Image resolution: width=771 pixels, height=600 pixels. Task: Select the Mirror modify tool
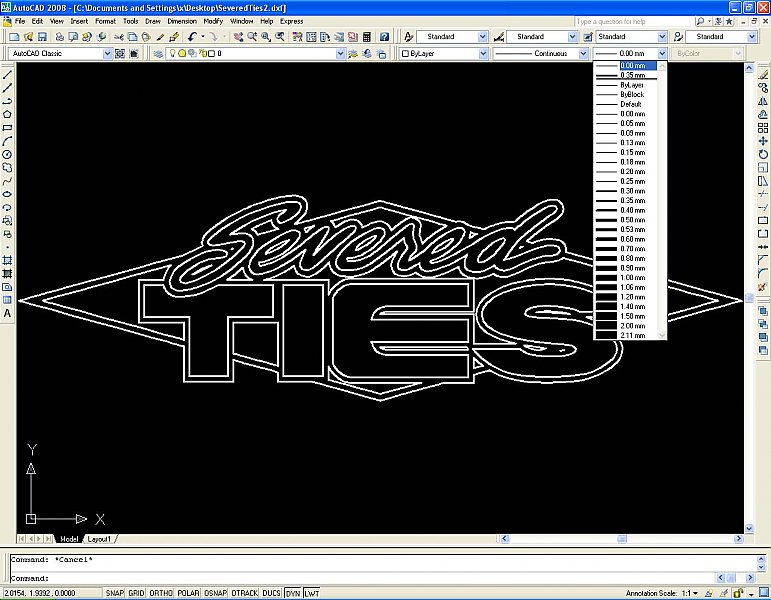point(763,101)
